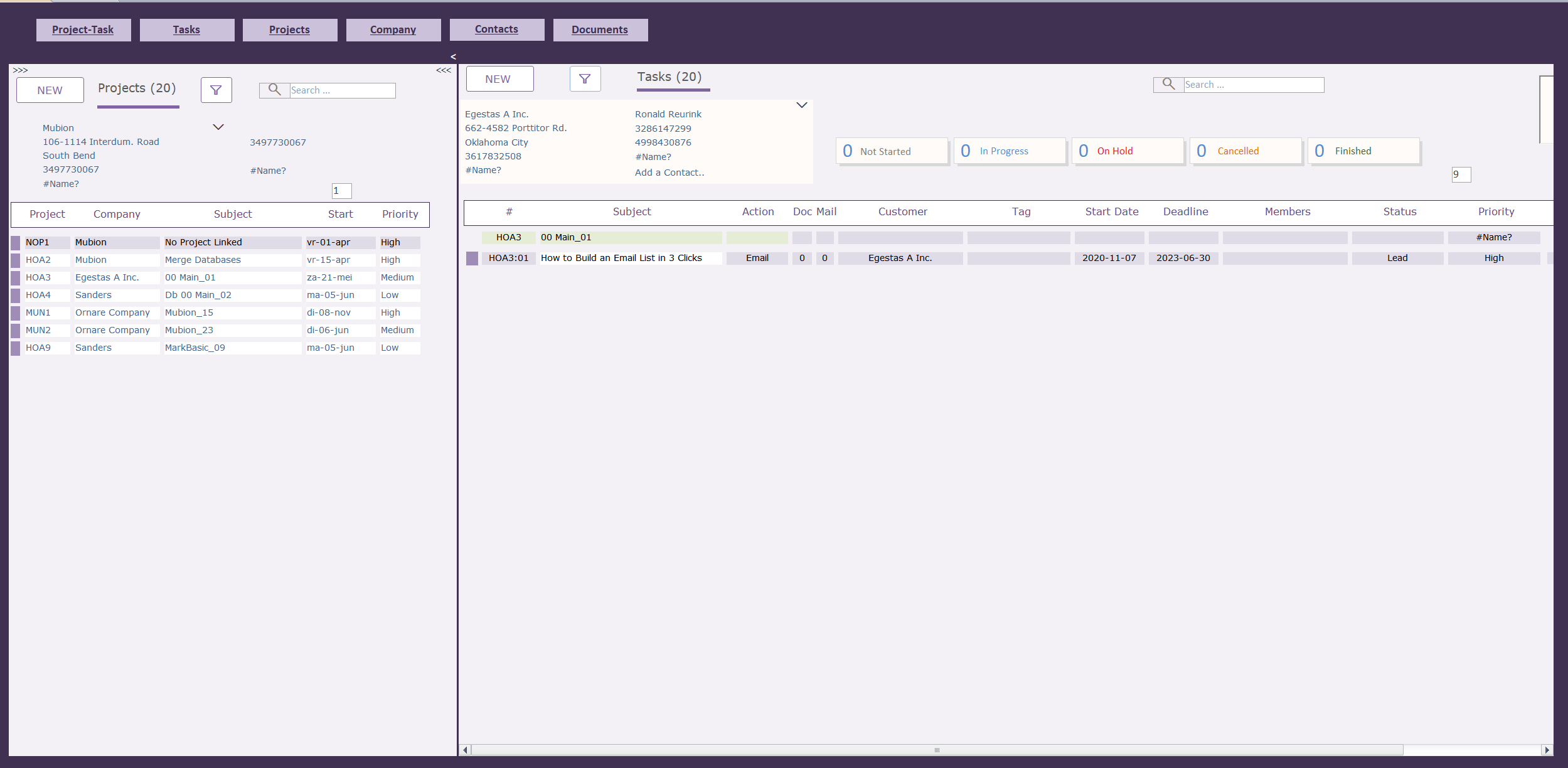Filter tasks by Not Started status
The width and height of the screenshot is (1568, 768).
[891, 151]
